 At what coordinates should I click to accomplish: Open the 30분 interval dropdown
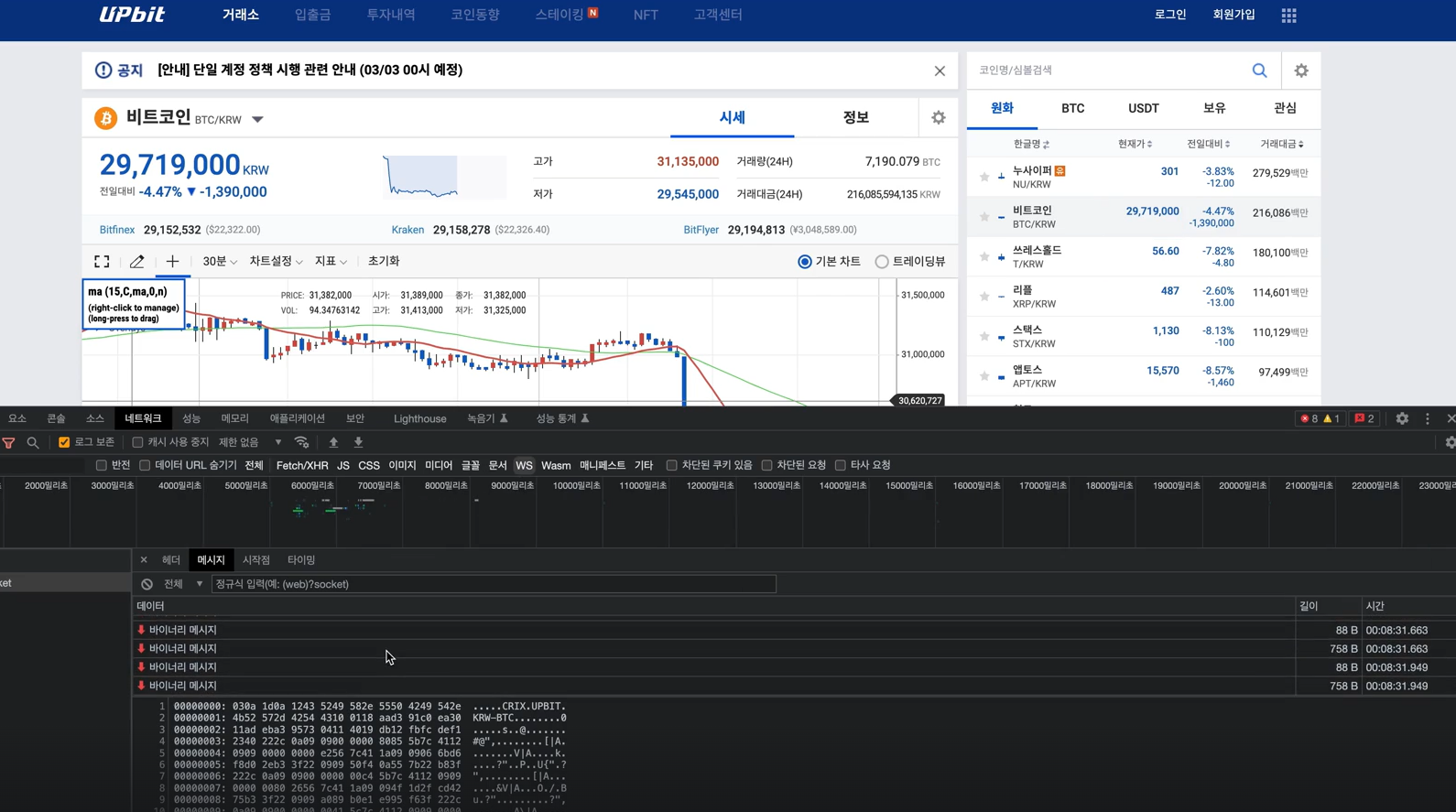[220, 262]
